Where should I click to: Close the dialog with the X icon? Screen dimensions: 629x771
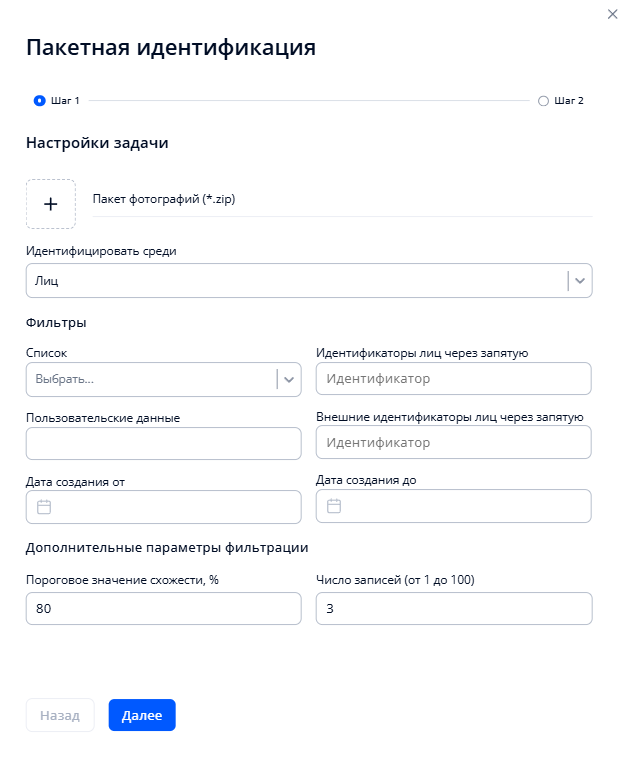pyautogui.click(x=612, y=14)
